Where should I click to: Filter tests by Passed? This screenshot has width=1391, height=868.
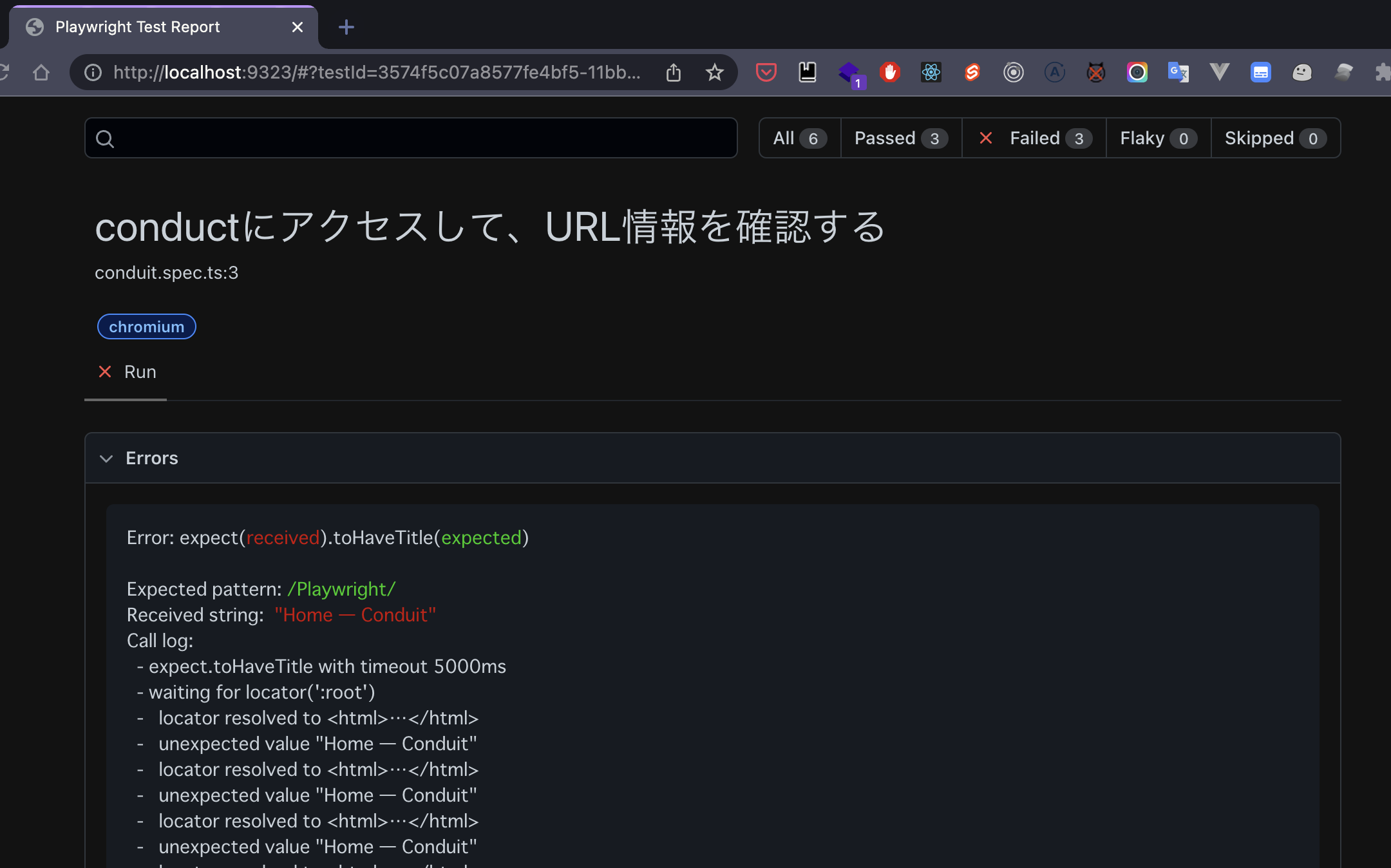point(900,138)
